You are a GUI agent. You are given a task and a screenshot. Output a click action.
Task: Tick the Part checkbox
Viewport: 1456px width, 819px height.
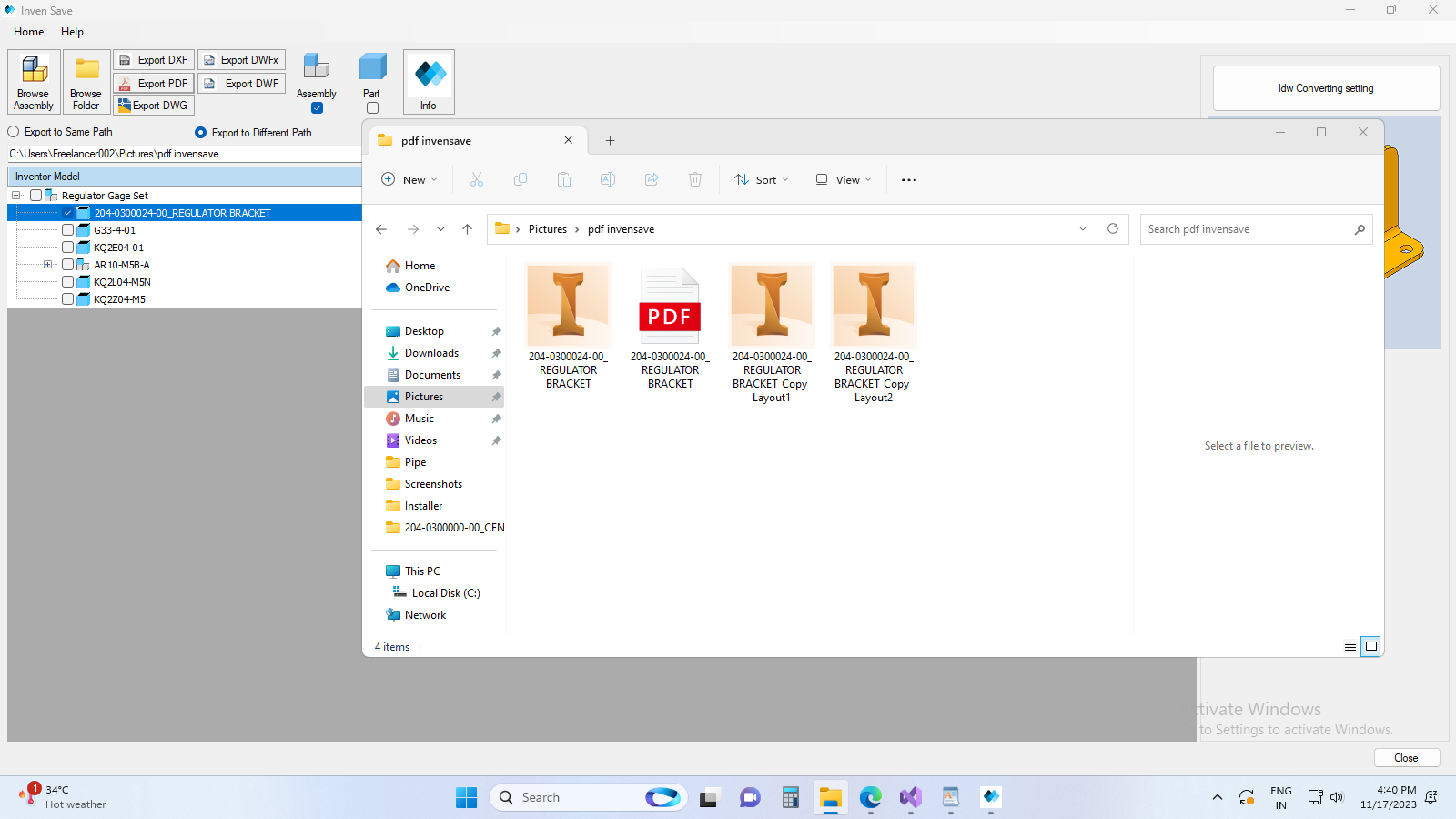pyautogui.click(x=372, y=108)
